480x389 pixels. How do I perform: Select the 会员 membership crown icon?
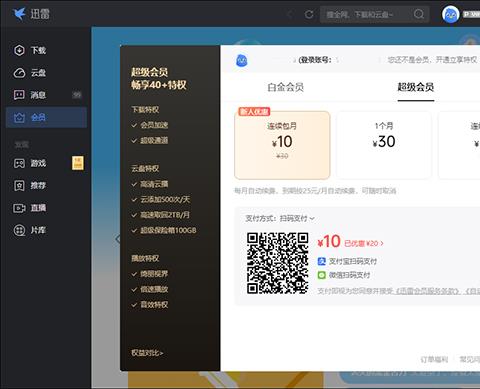pos(19,117)
